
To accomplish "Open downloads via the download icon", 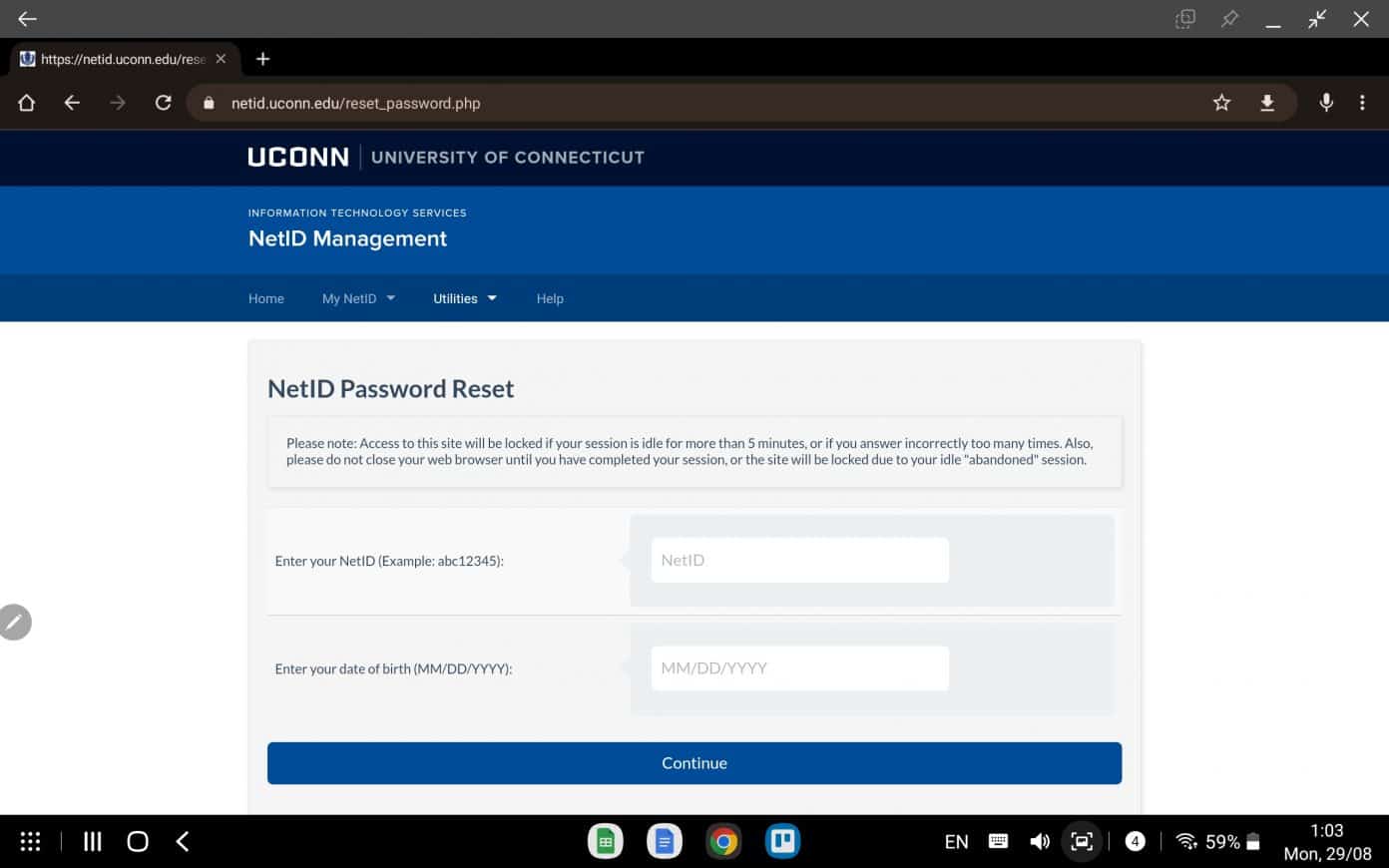I will 1267,102.
